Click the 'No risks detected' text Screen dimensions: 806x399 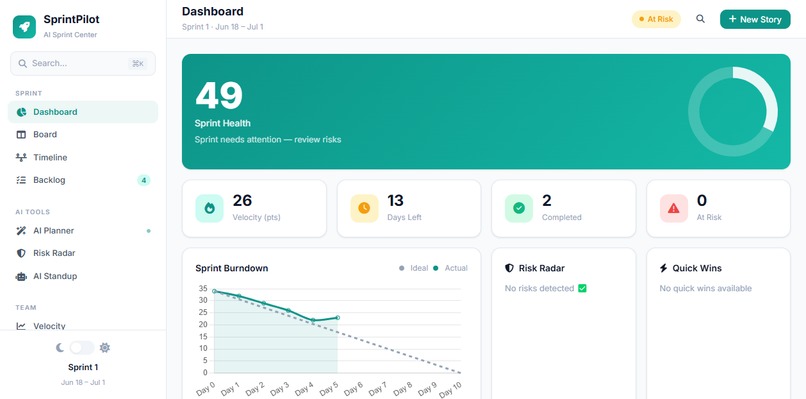pos(539,288)
